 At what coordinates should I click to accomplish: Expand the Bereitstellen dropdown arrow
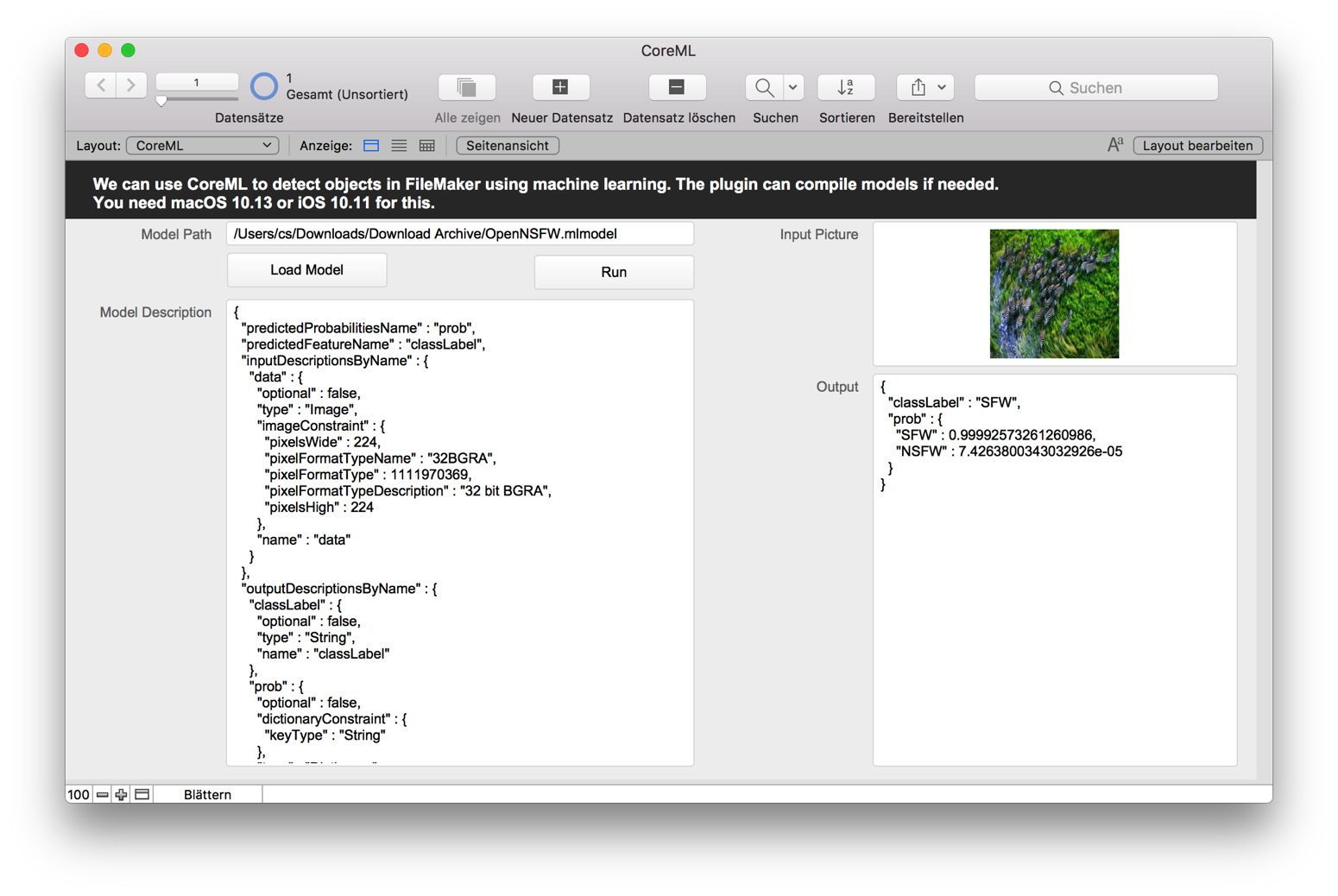pos(942,87)
